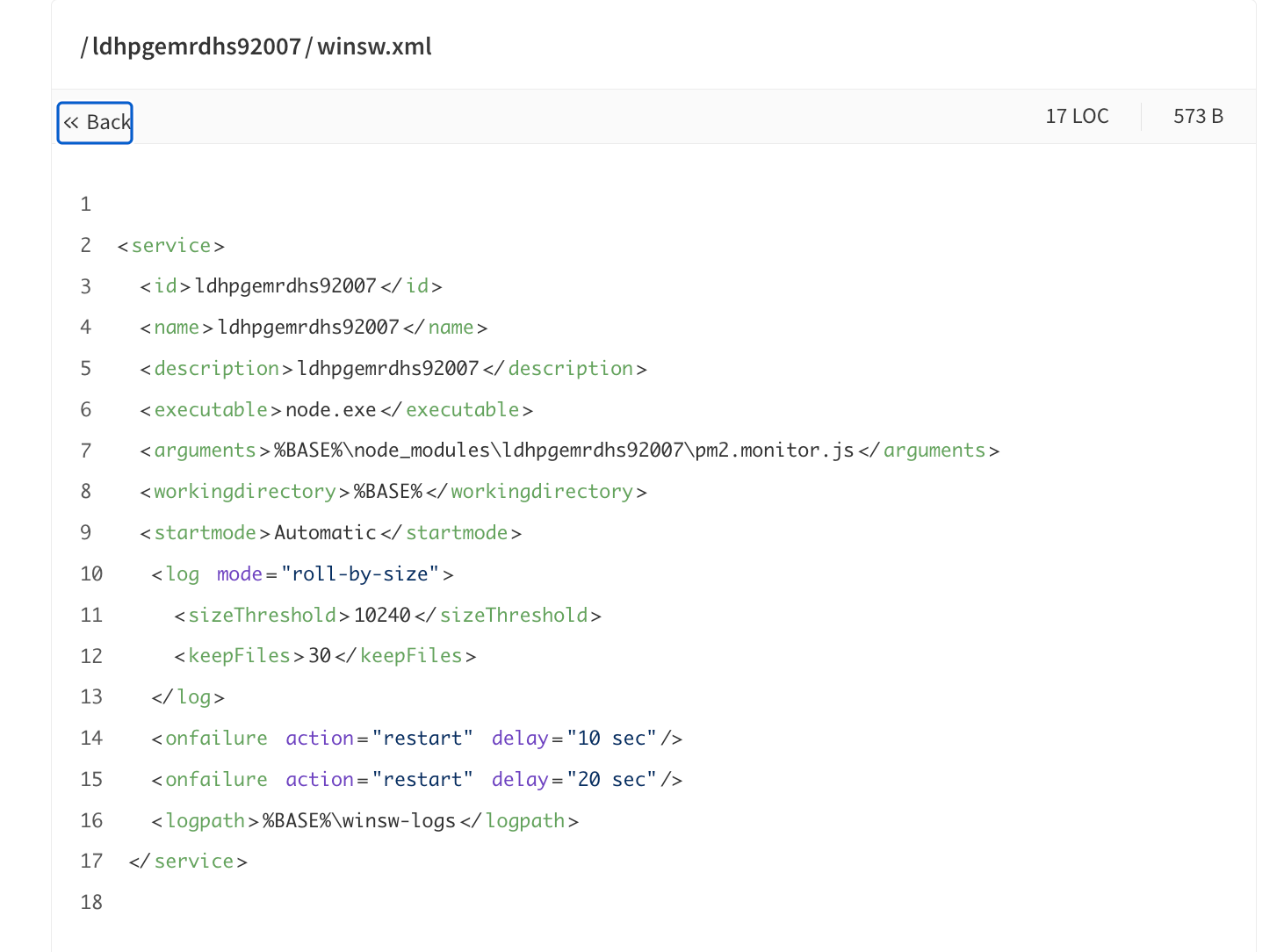
Task: Click the 17 LOC indicator
Action: pyautogui.click(x=1077, y=116)
